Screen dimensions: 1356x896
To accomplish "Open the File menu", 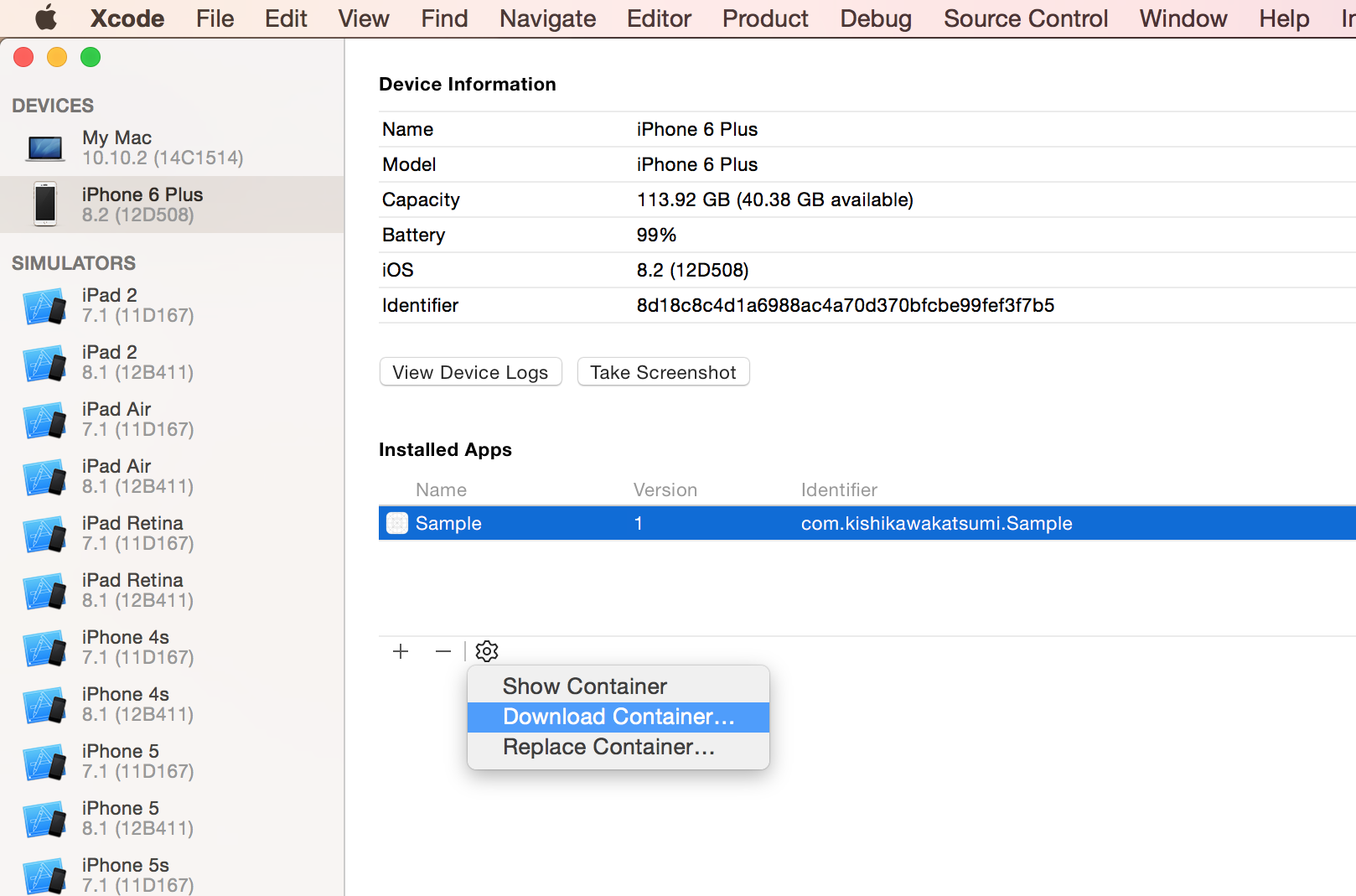I will point(215,18).
